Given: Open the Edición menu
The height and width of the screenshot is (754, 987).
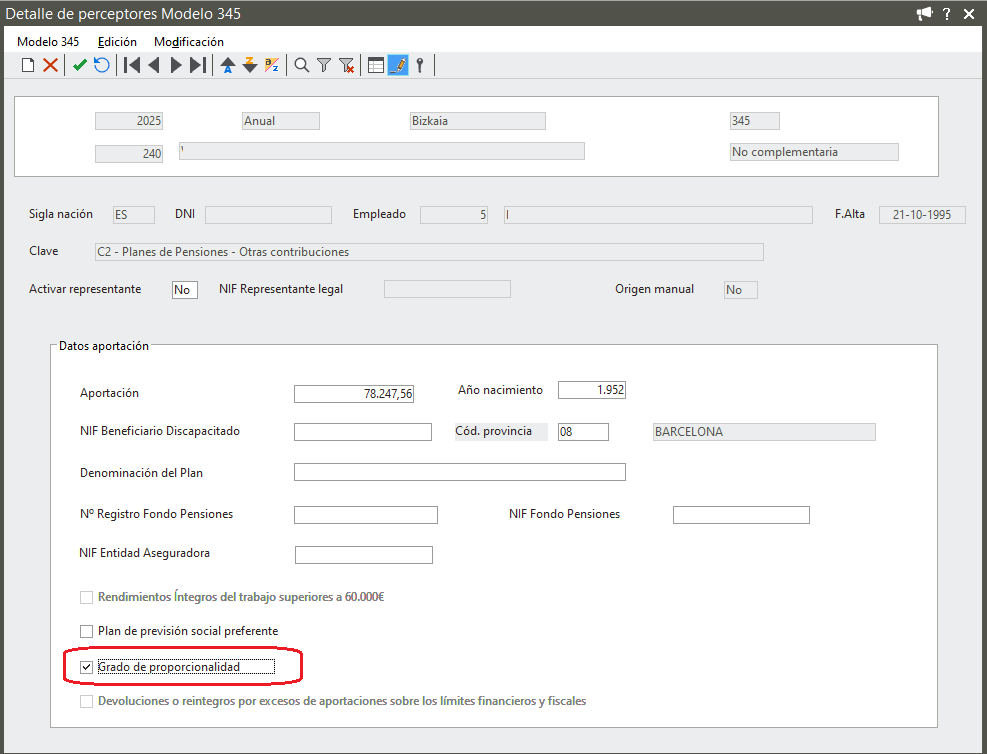Looking at the screenshot, I should 117,42.
